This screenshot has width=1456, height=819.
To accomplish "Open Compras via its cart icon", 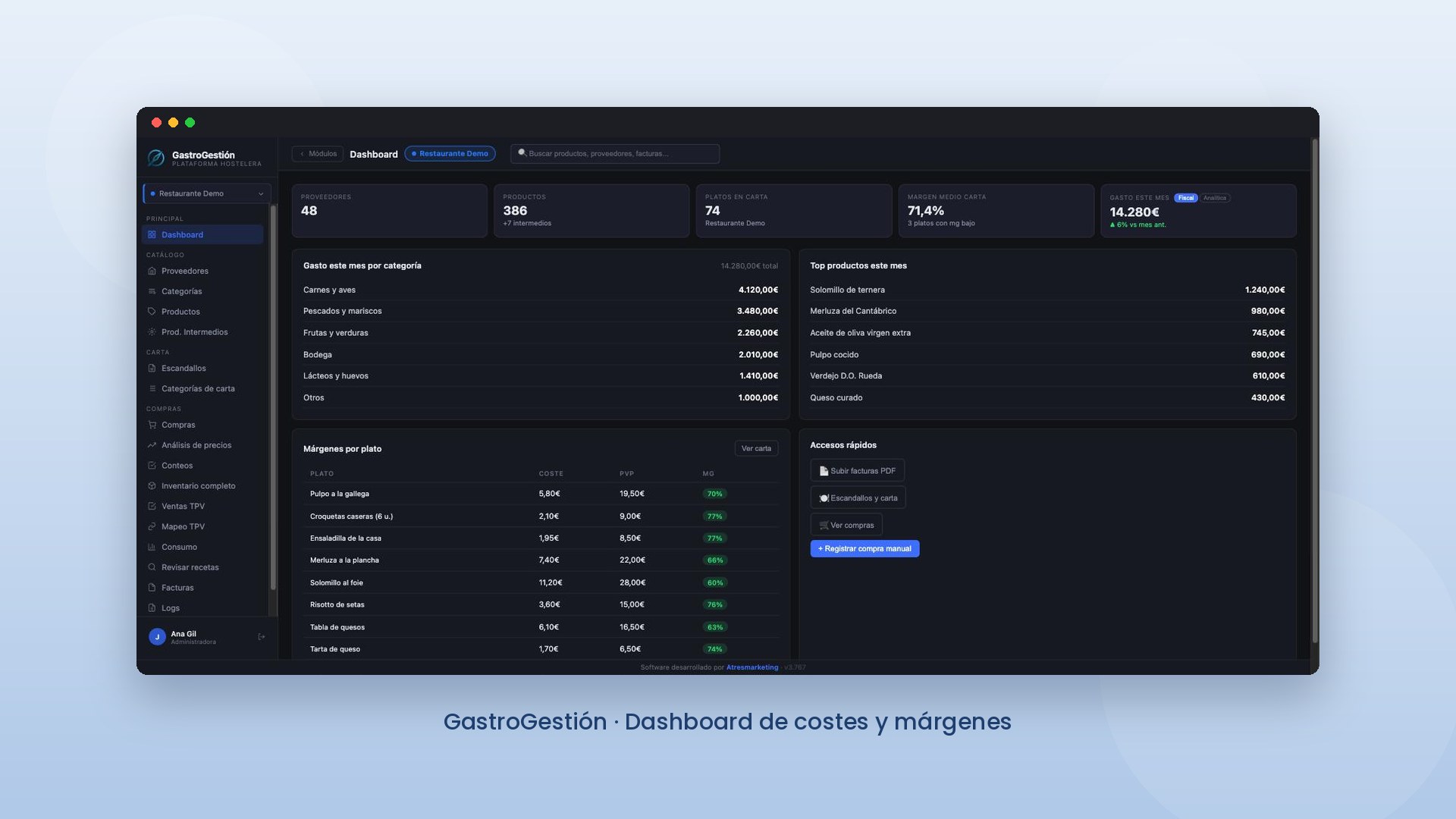I will (152, 425).
